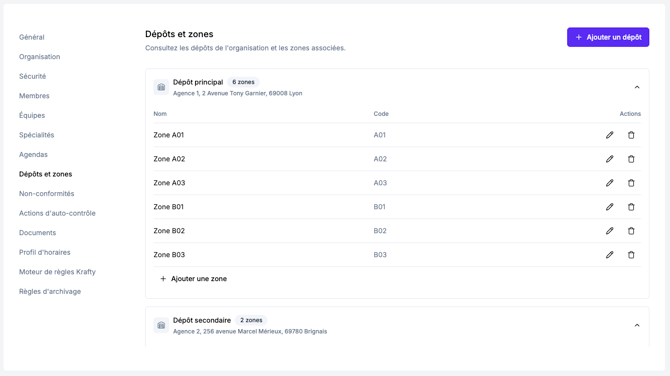Click the Nom column header

pos(160,114)
